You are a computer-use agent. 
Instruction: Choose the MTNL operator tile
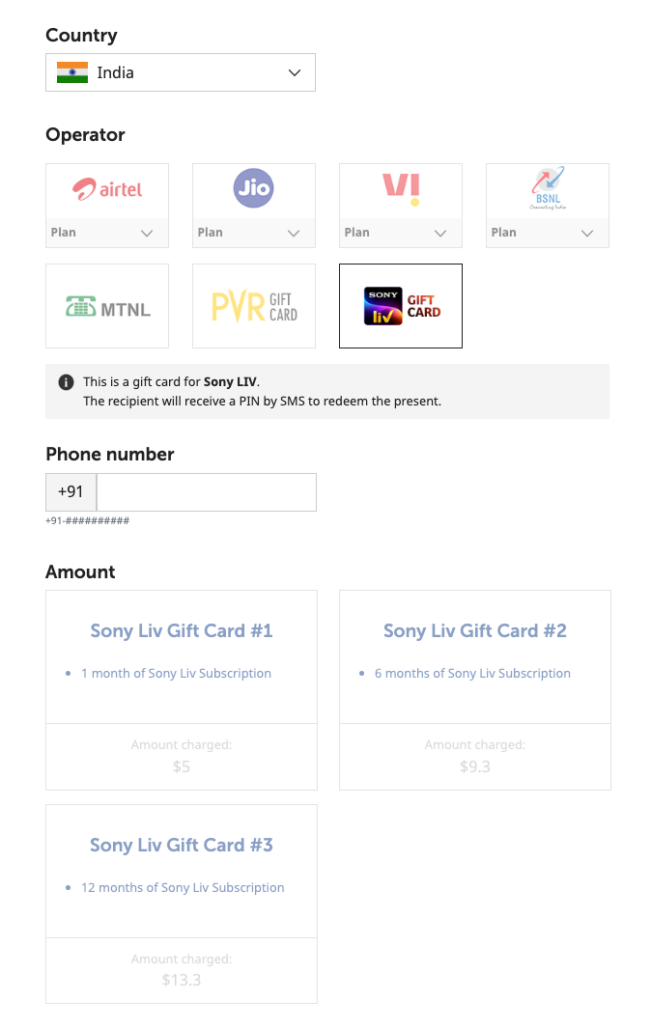107,306
